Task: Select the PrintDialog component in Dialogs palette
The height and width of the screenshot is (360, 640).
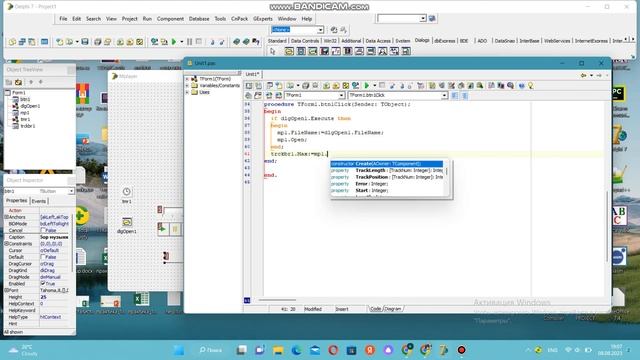Action: click(x=359, y=51)
